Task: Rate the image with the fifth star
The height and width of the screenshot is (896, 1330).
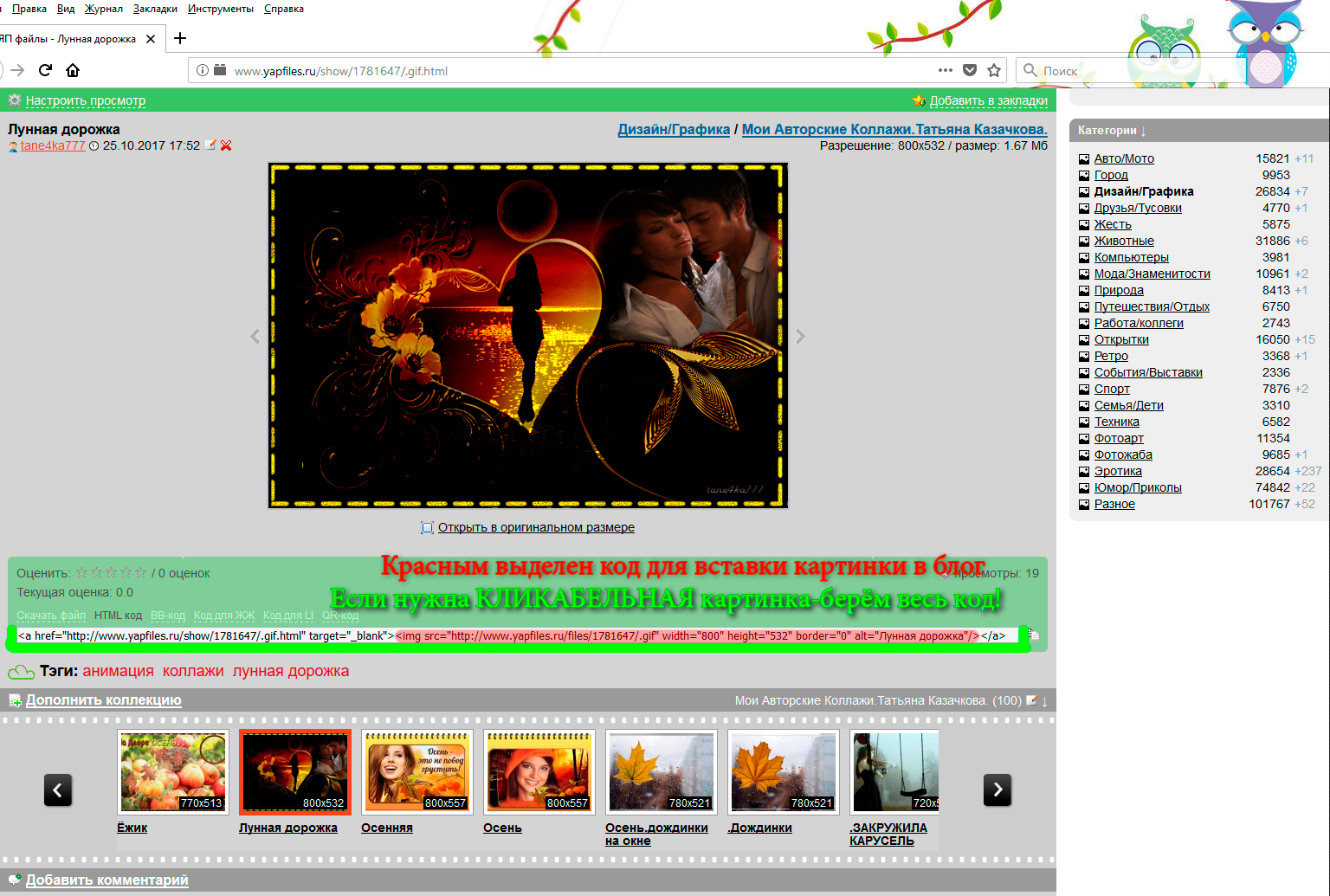Action: 141,572
